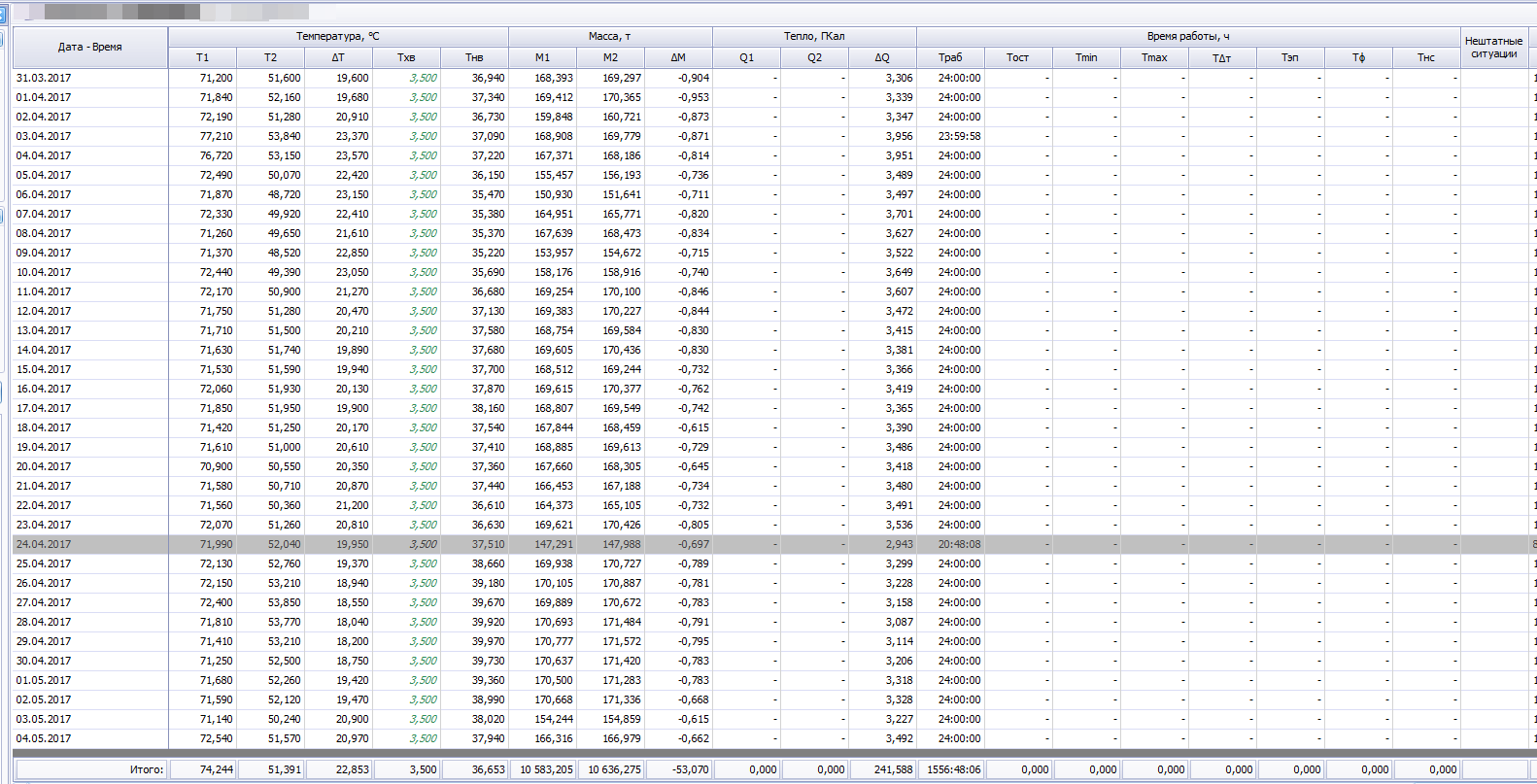The height and width of the screenshot is (784, 1537).
Task: Click the ΔM column header
Action: pyautogui.click(x=678, y=57)
